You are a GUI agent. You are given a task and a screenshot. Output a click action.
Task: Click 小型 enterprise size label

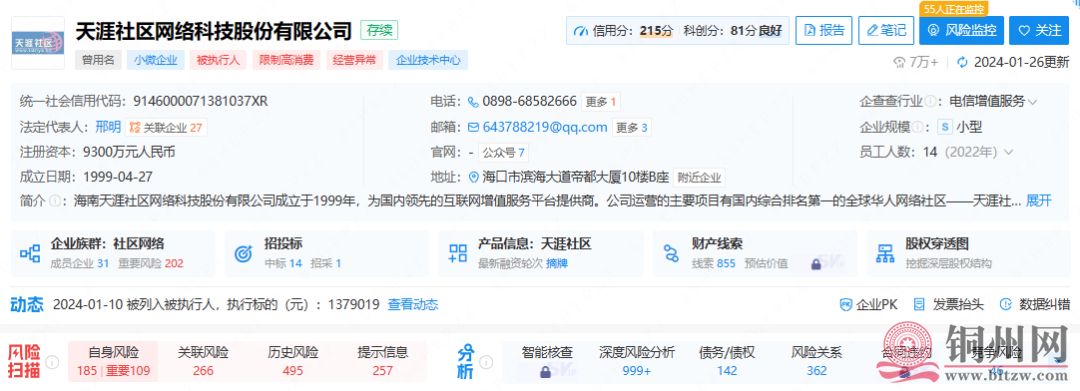[968, 127]
